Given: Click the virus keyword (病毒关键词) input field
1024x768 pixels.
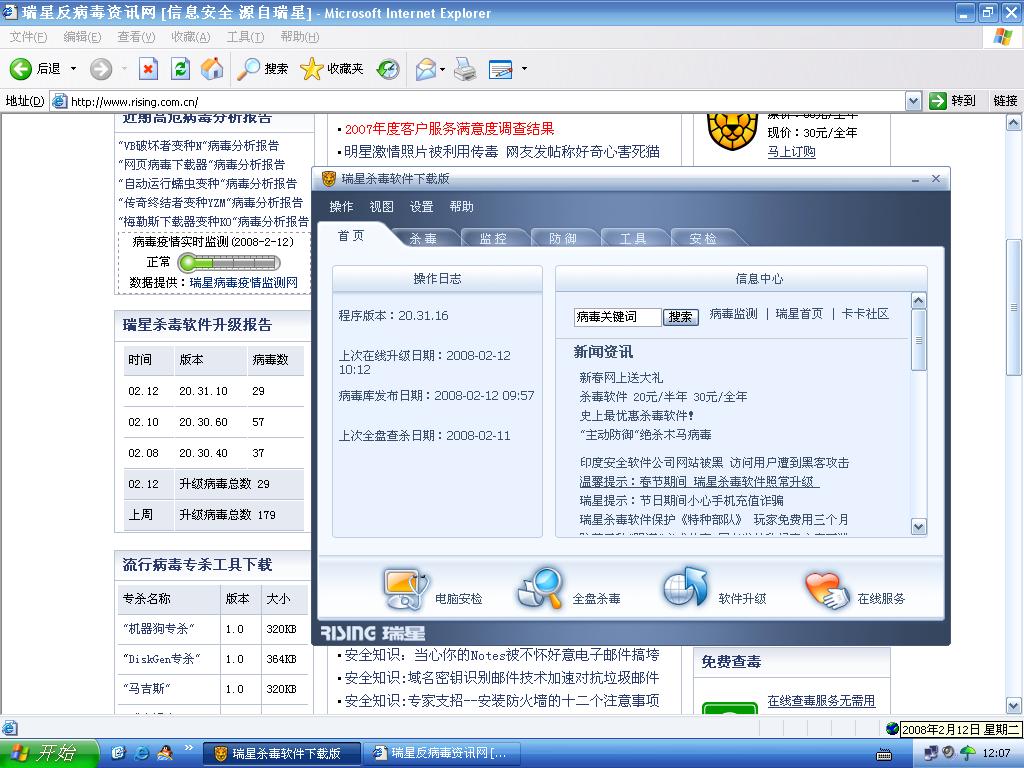Looking at the screenshot, I should tap(617, 317).
